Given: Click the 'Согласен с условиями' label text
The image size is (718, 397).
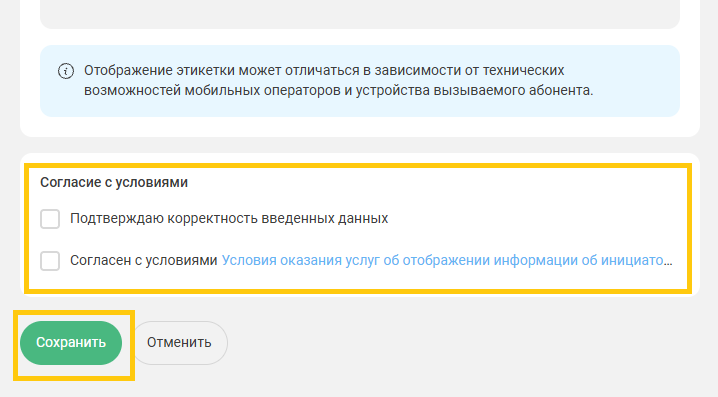Looking at the screenshot, I should pyautogui.click(x=143, y=260).
